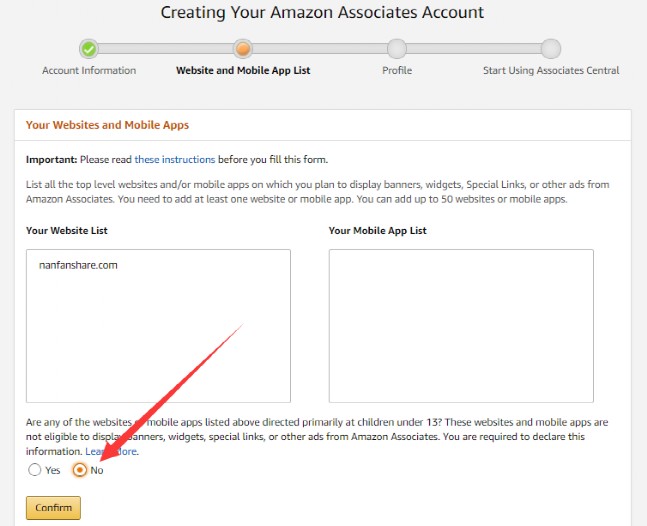The image size is (647, 526).
Task: Click the Your Websites and Mobile Apps header
Action: pyautogui.click(x=107, y=125)
